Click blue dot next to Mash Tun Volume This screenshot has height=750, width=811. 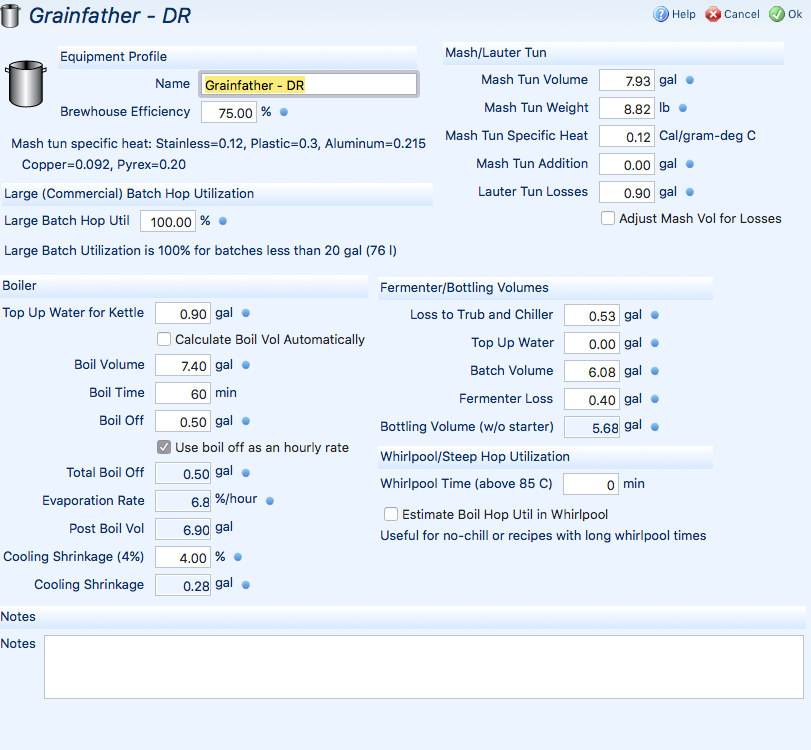689,80
